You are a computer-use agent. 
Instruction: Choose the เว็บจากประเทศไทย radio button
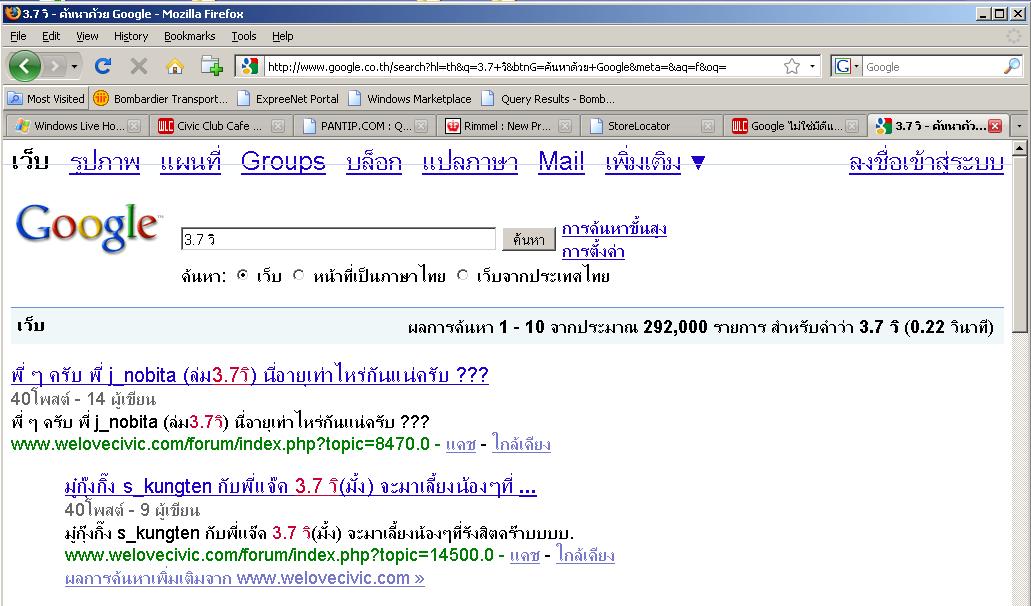[x=462, y=276]
